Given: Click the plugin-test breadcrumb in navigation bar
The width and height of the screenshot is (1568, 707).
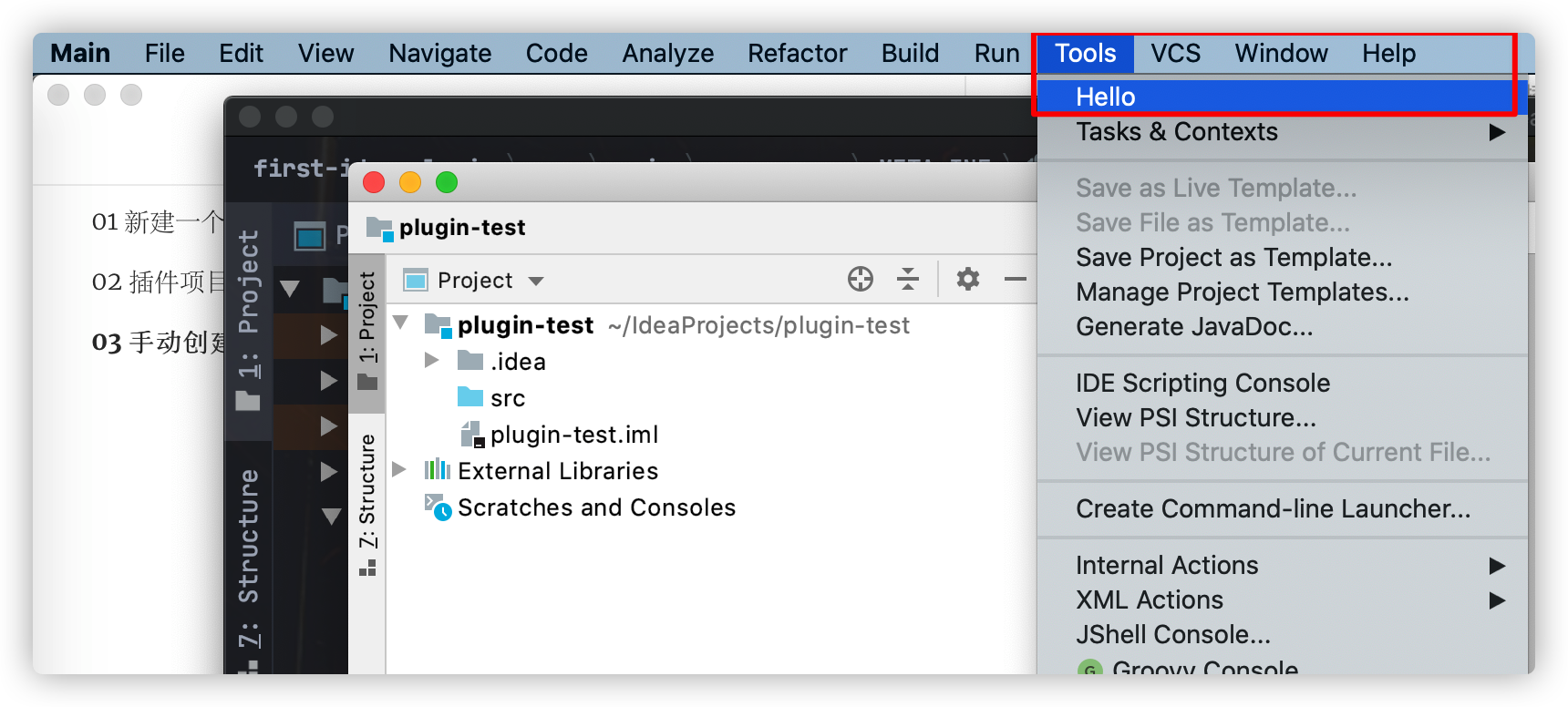Looking at the screenshot, I should pos(461,228).
